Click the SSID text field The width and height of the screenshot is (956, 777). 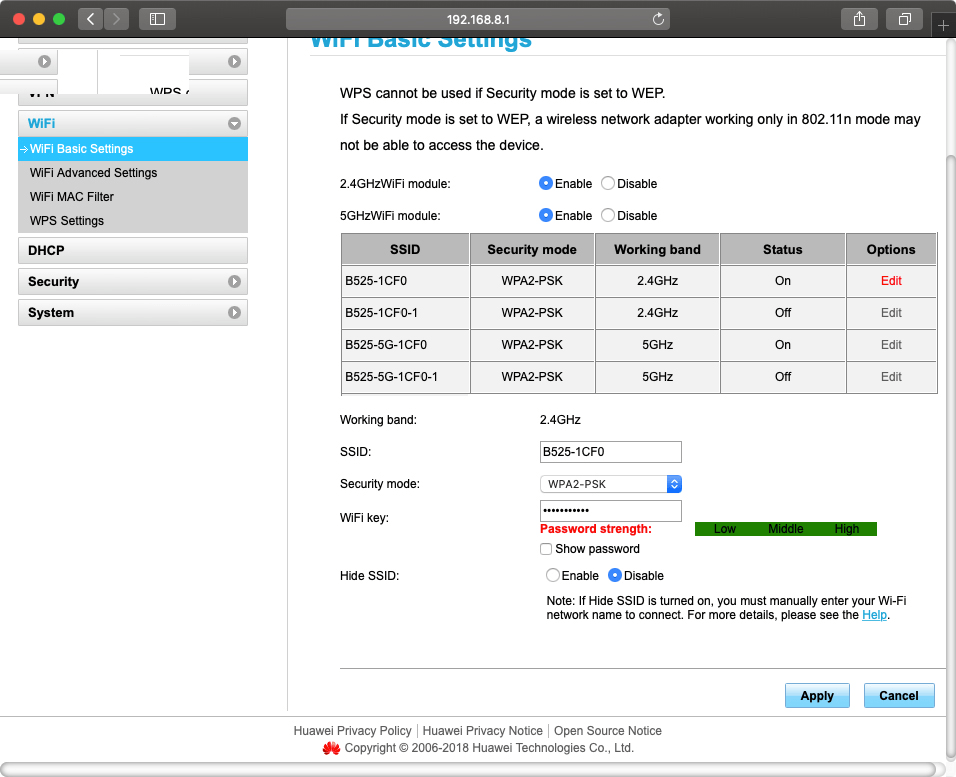pos(610,452)
